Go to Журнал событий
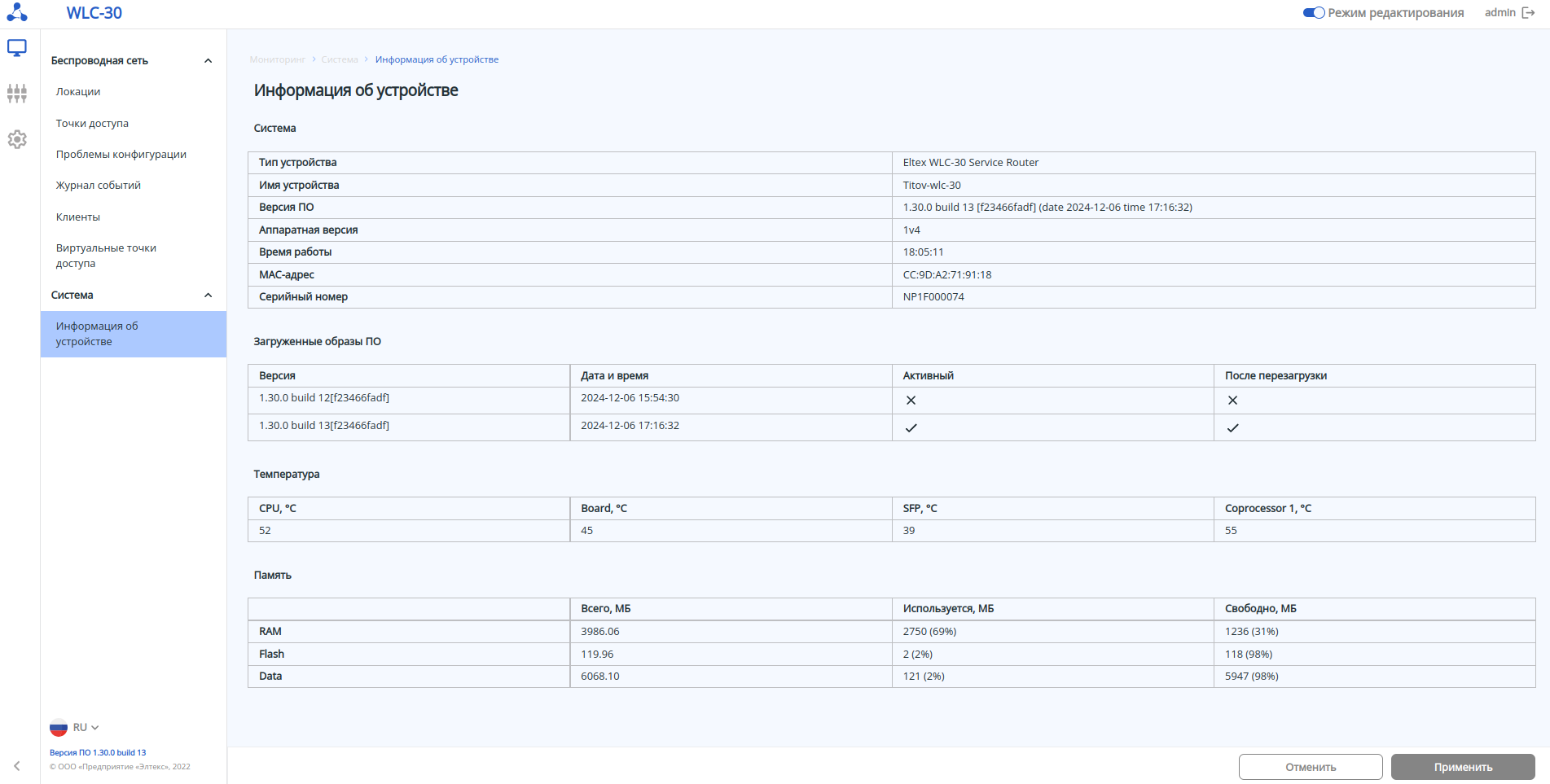1550x784 pixels. [99, 186]
